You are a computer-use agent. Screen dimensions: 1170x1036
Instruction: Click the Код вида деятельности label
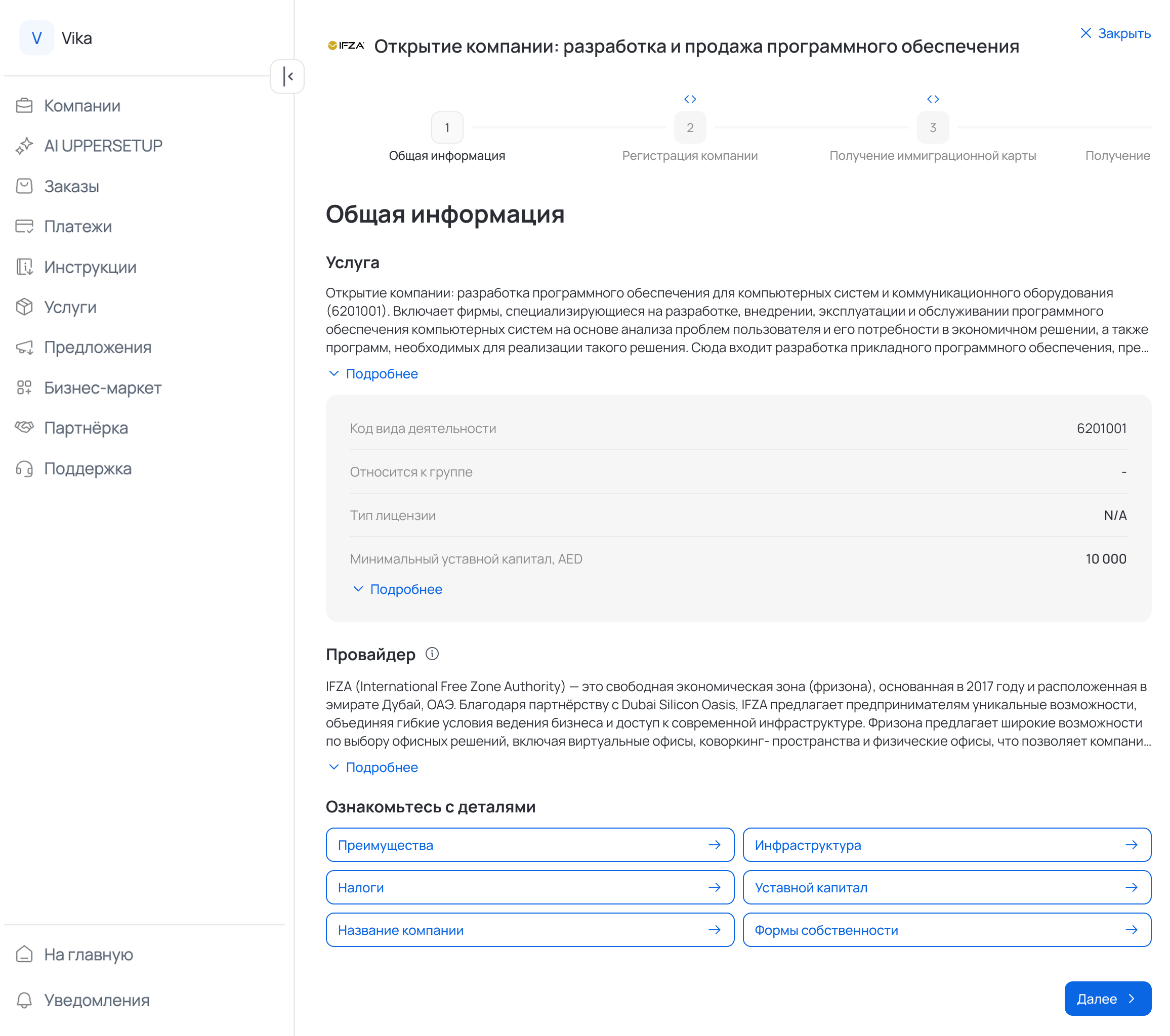423,428
